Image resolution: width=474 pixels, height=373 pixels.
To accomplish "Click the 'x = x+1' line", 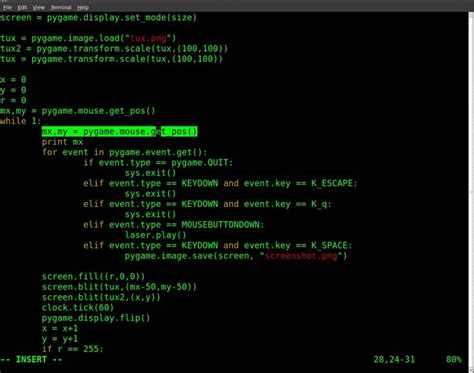I will (60, 328).
